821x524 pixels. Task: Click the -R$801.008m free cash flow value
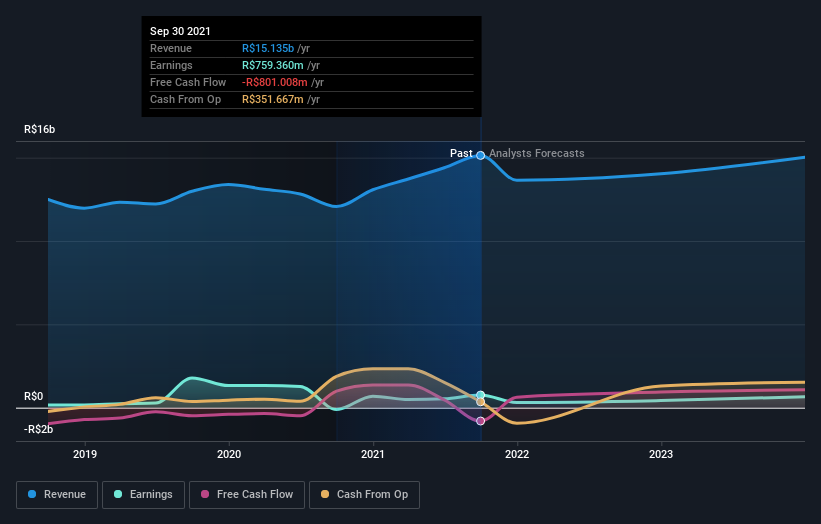click(x=275, y=82)
